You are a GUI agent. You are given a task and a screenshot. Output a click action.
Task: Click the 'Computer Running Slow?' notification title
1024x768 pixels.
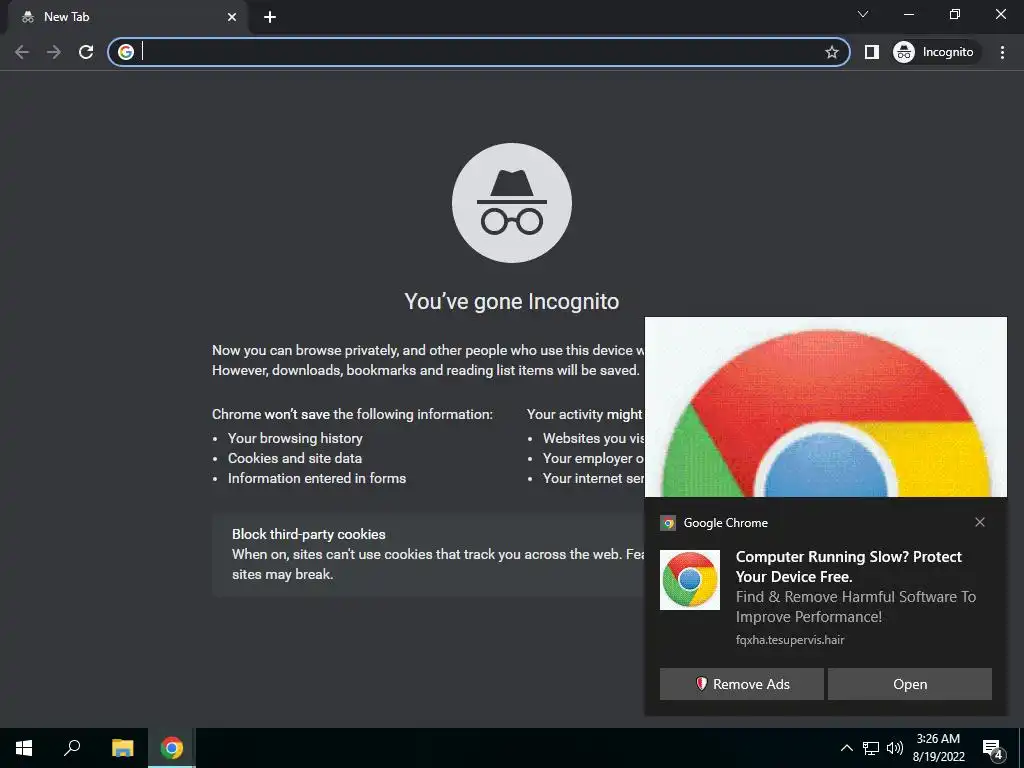pos(848,567)
